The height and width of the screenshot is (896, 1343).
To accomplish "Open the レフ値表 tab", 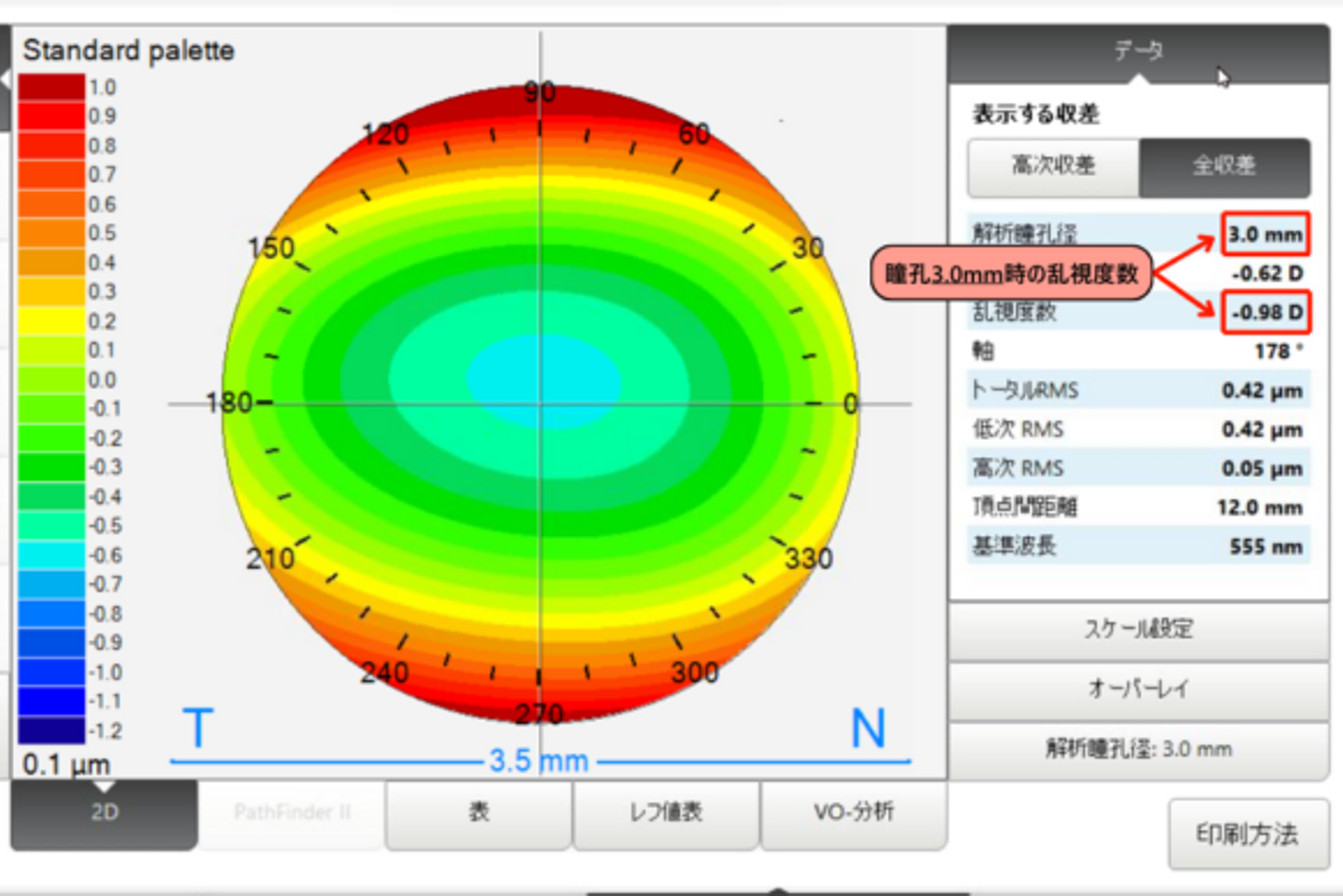I will coord(666,814).
